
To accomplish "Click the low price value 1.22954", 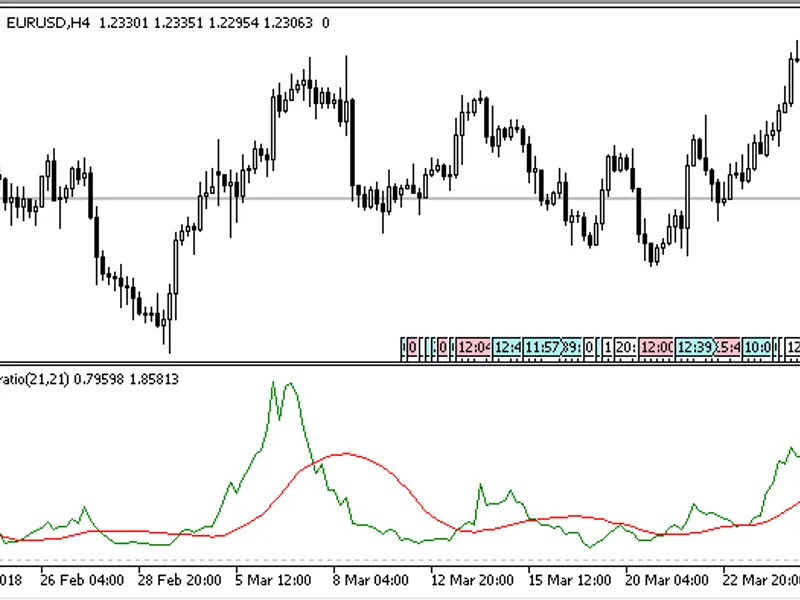I will pos(234,23).
